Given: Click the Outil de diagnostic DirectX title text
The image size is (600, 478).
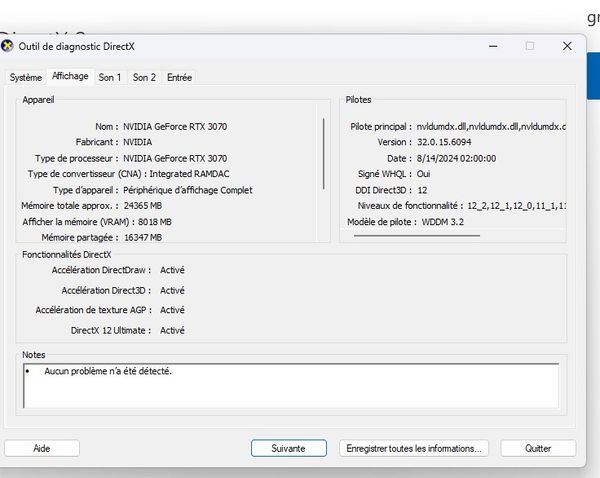Looking at the screenshot, I should [77, 47].
